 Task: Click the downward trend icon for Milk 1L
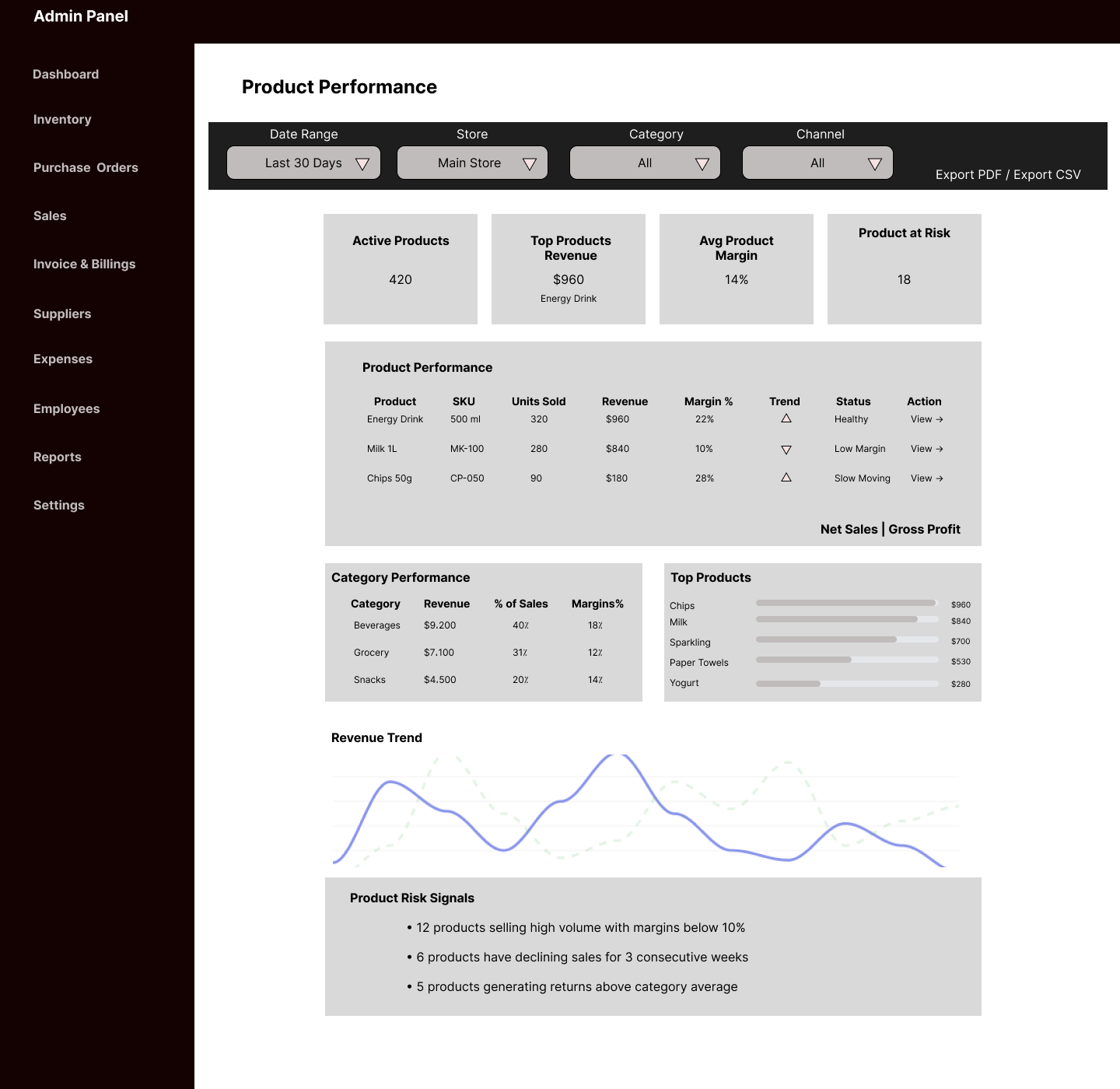[x=786, y=450]
